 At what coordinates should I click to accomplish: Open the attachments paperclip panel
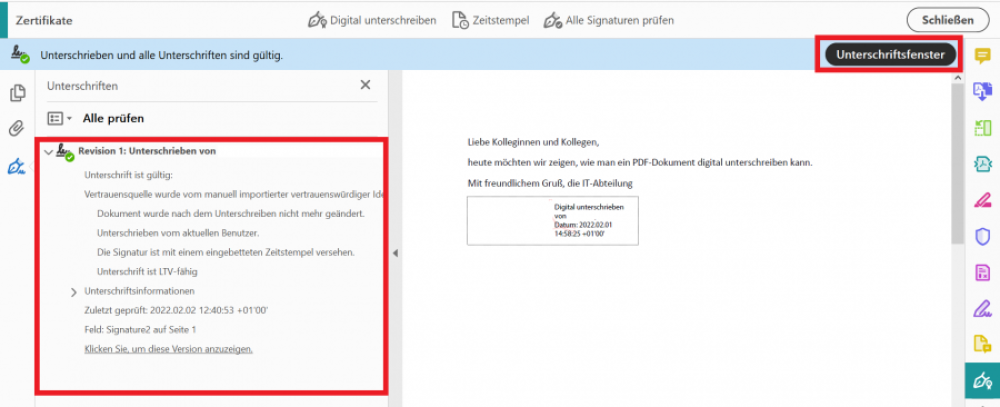pos(17,129)
